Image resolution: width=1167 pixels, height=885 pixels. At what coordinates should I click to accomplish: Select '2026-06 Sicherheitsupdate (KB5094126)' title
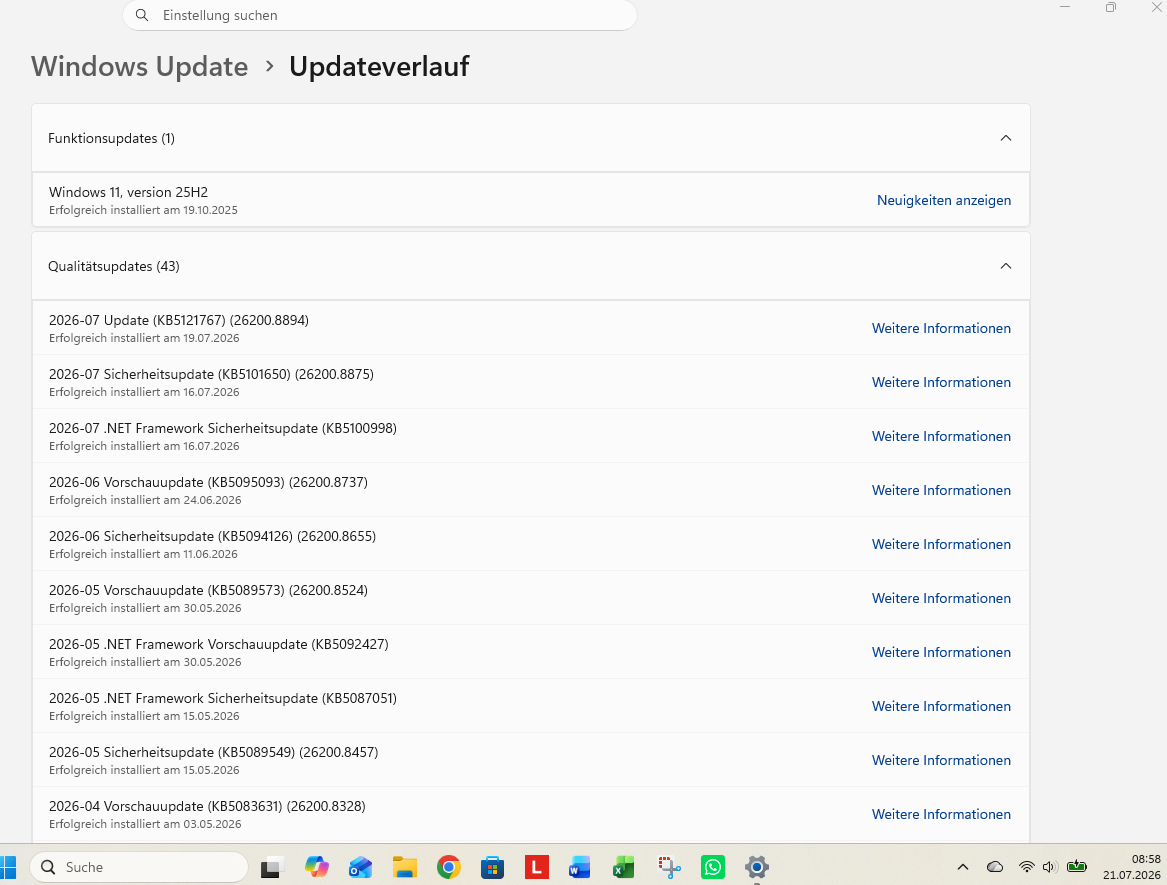212,537
